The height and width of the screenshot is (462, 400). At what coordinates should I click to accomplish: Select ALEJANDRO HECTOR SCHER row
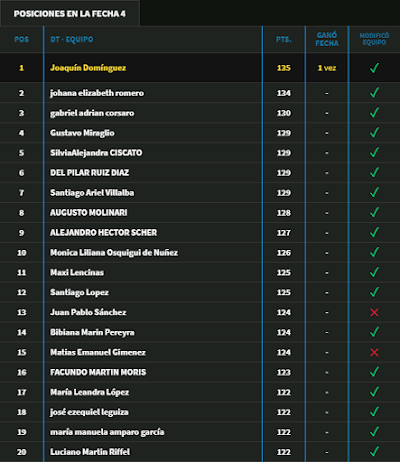(200, 233)
